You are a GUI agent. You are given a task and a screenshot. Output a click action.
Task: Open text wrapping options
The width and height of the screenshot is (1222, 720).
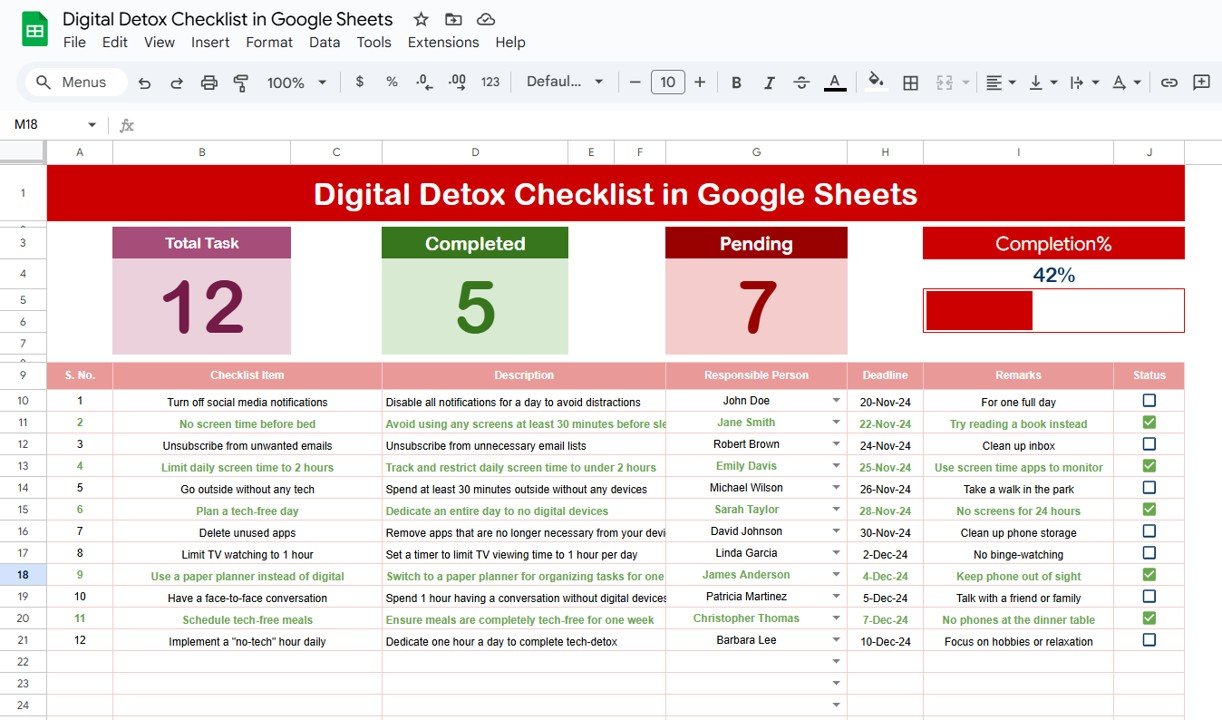(1084, 83)
